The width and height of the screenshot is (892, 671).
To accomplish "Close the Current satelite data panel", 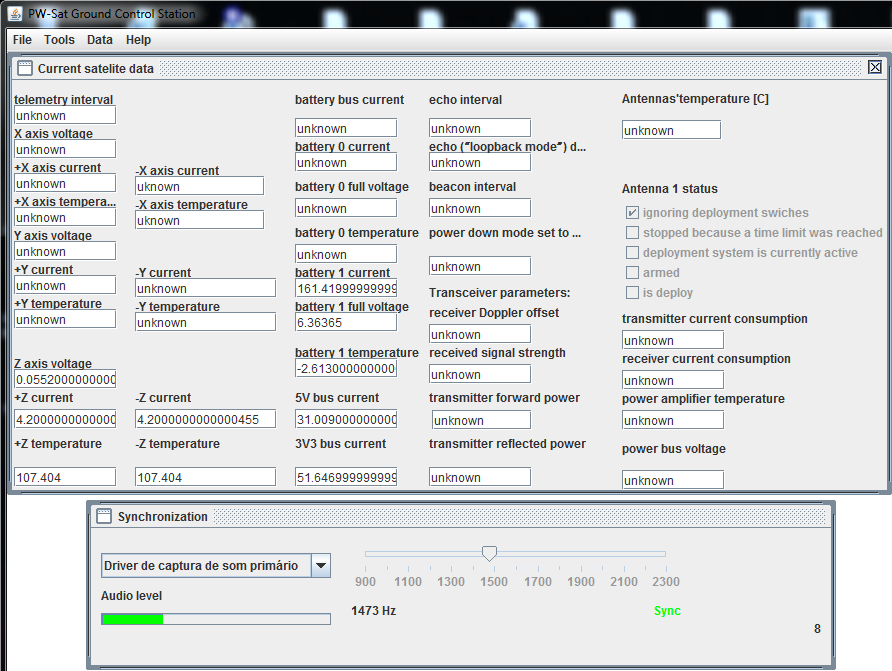I will click(875, 67).
